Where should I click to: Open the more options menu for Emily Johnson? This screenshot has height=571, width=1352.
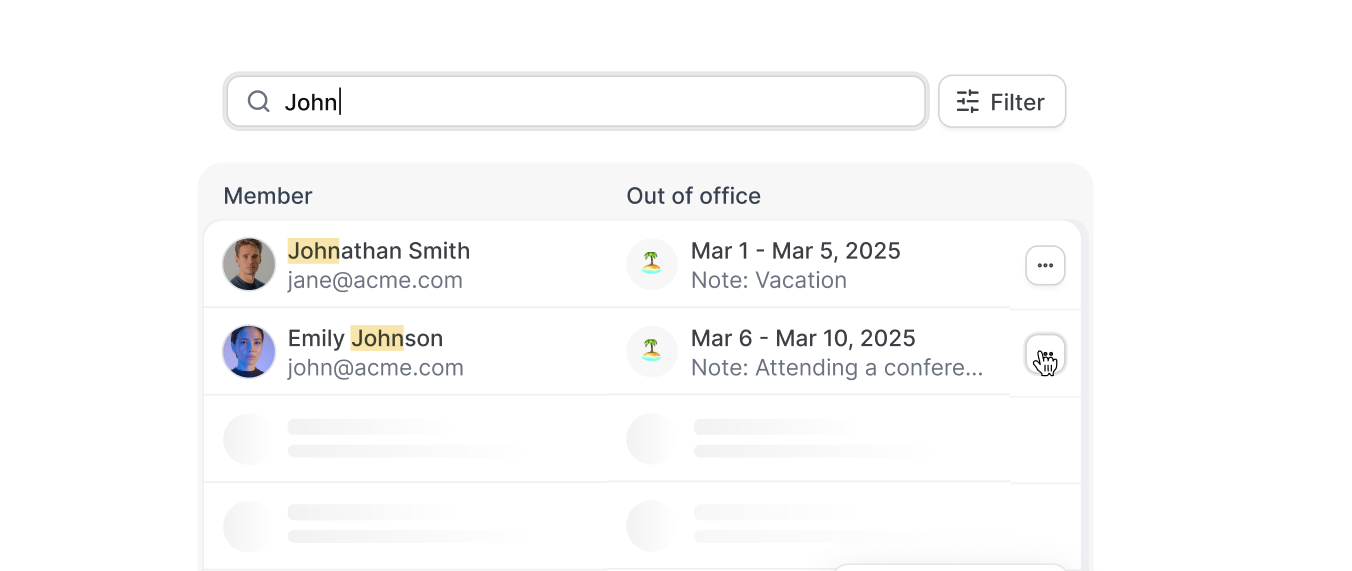point(1045,354)
